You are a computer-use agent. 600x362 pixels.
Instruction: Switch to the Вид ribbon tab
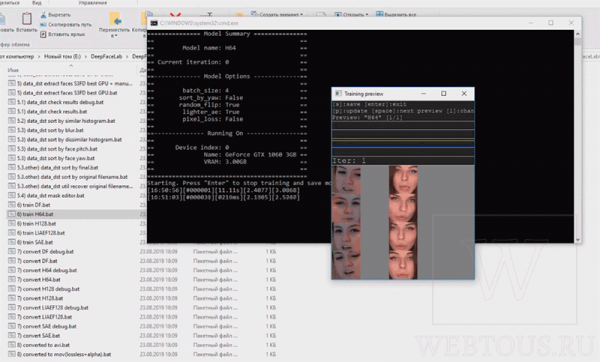tap(37, 3)
